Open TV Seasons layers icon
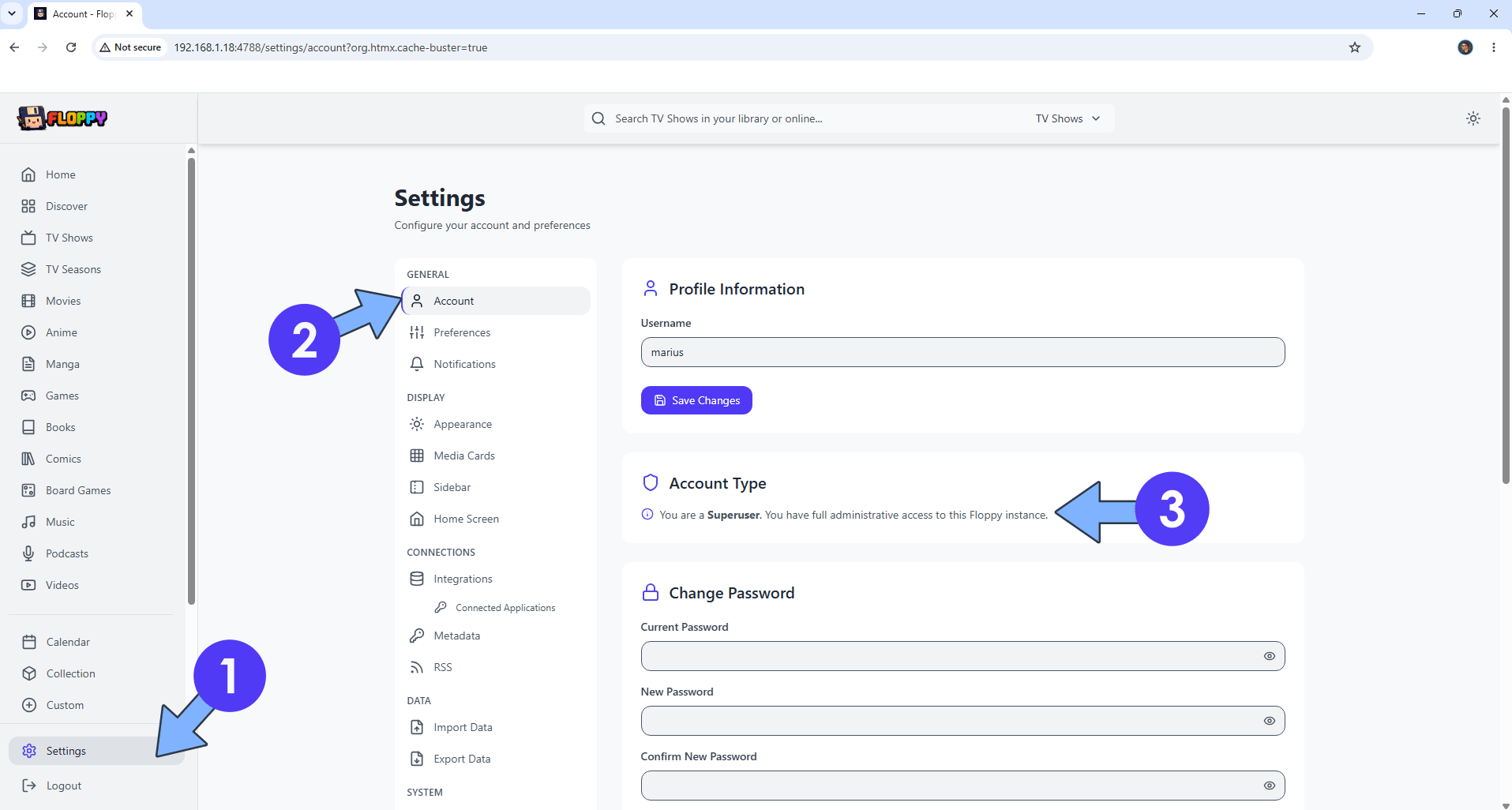Screen dimensions: 1512x810 28,269
